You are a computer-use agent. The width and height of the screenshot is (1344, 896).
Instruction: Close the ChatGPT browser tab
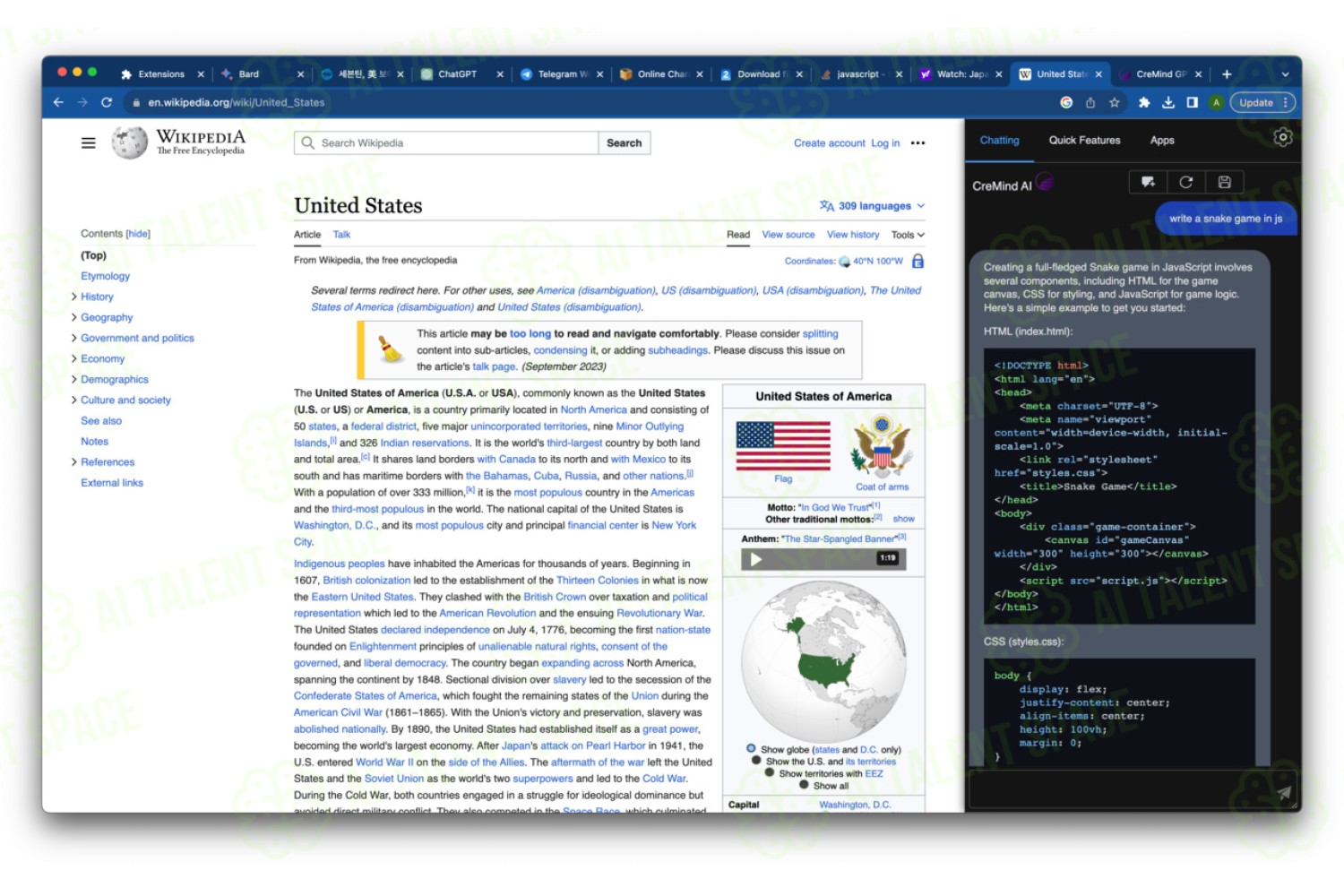click(x=500, y=74)
